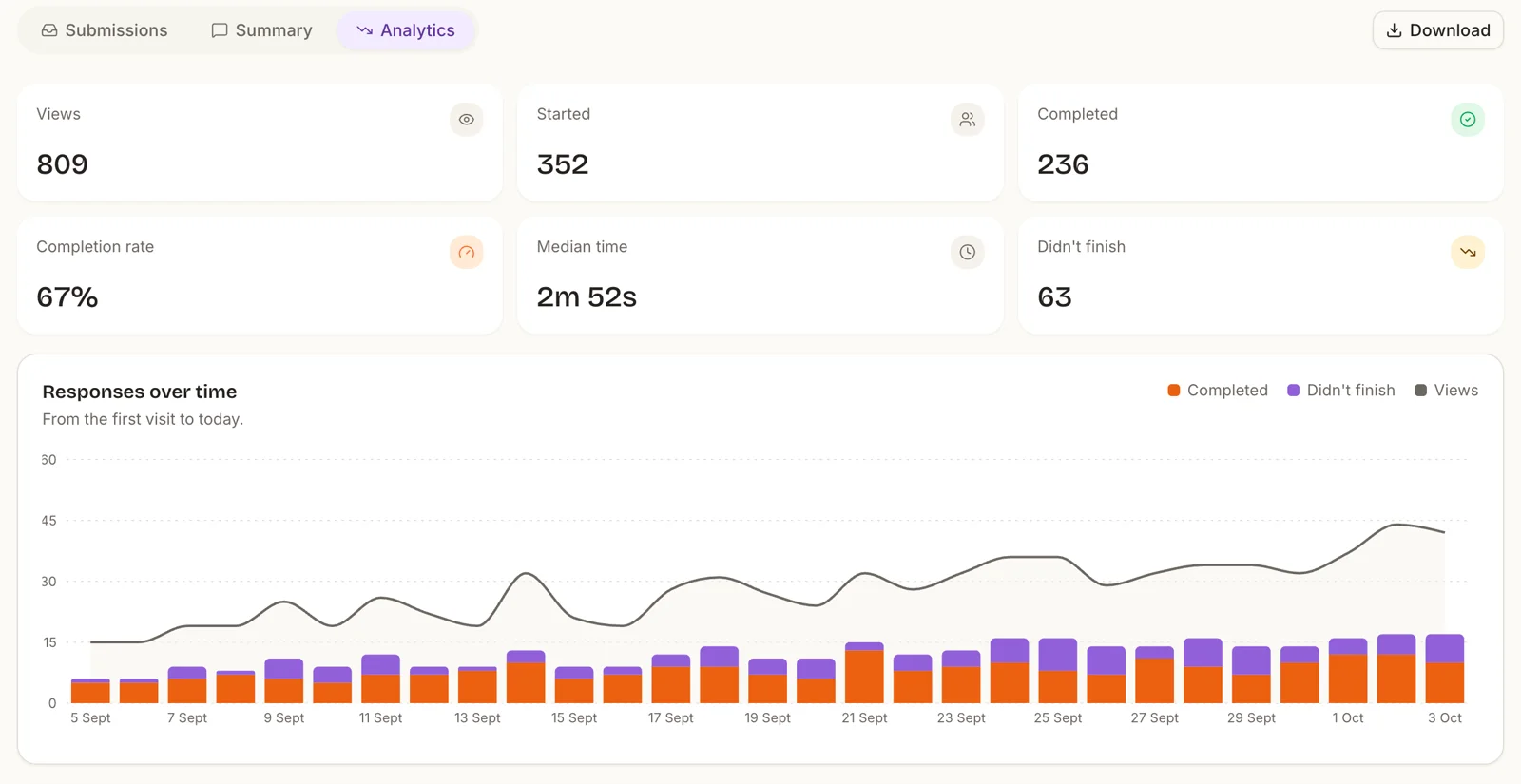This screenshot has width=1521, height=784.
Task: Click the Started value 352
Action: (563, 164)
